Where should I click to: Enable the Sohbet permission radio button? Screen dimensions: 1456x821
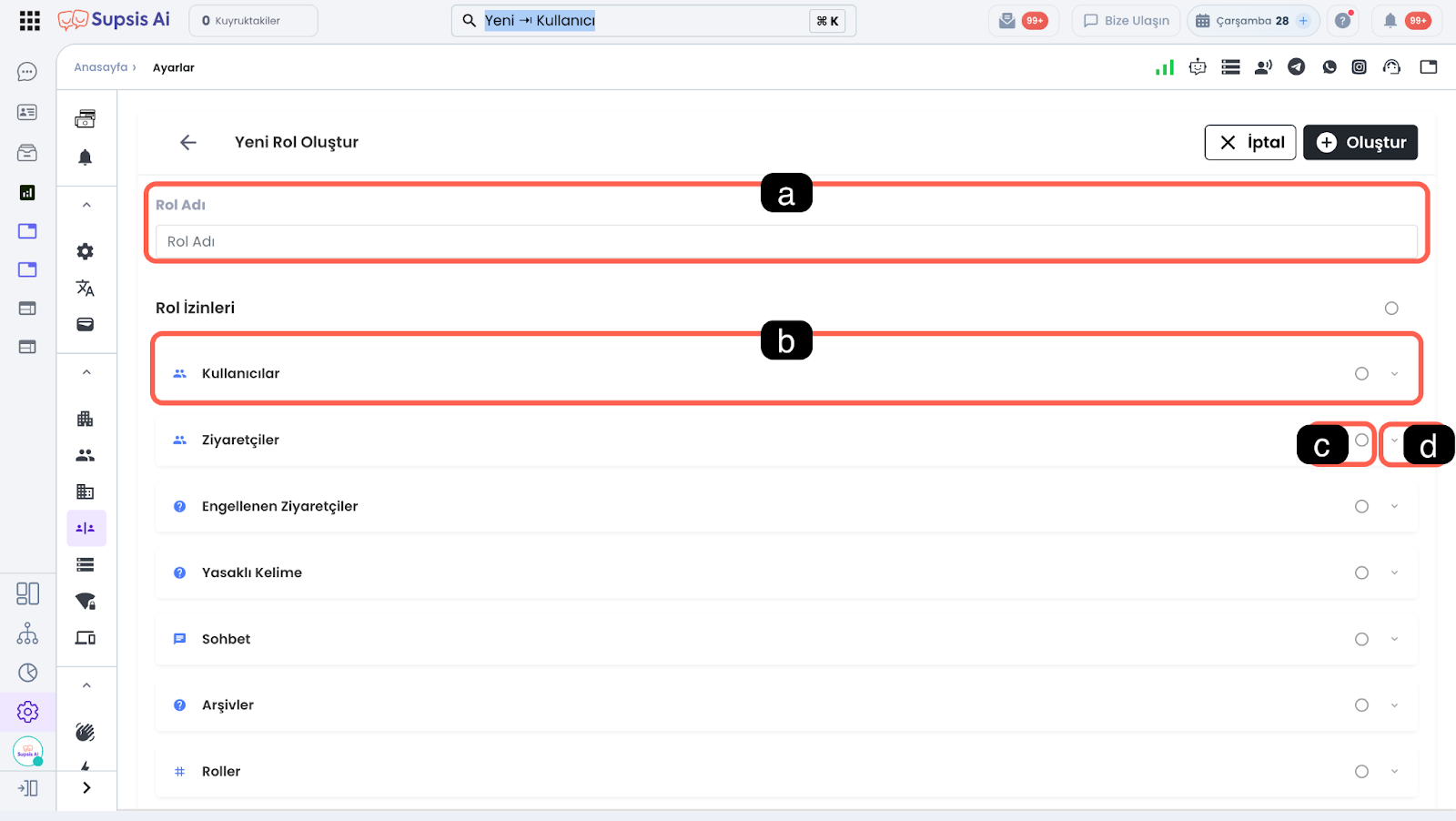coord(1361,639)
